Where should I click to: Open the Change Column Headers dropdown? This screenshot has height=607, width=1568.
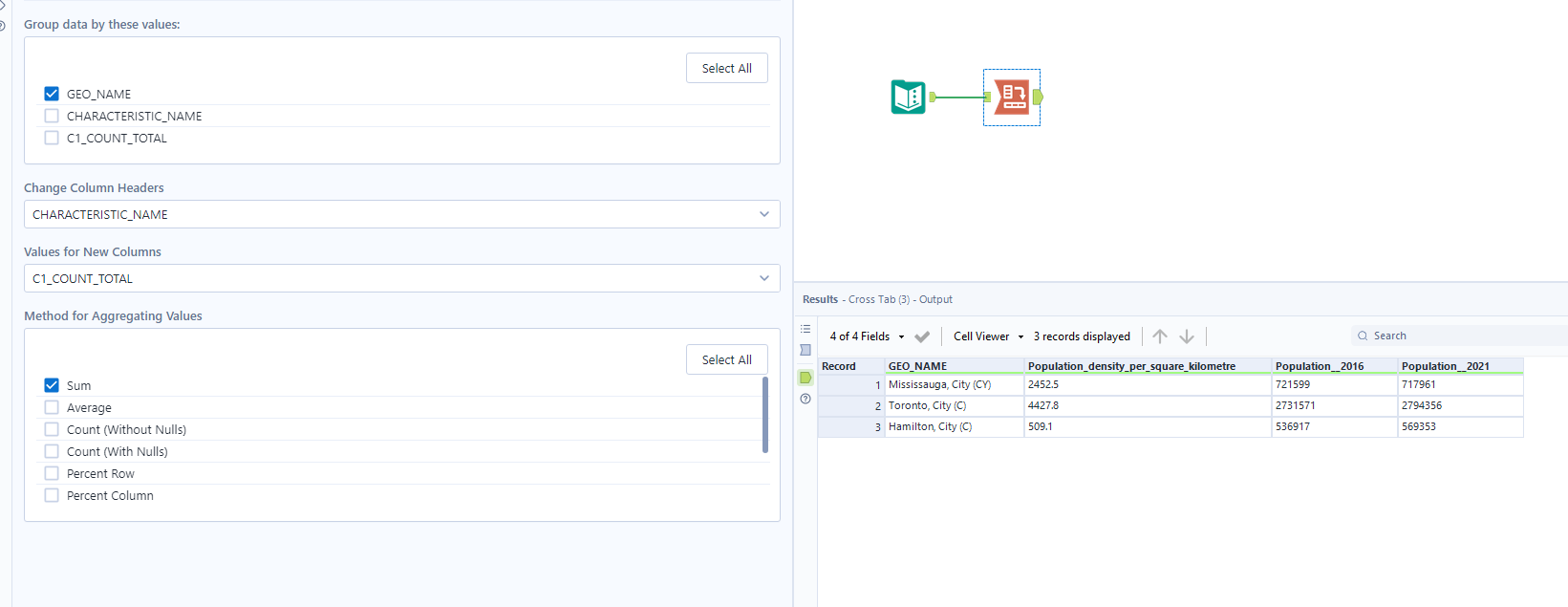pos(401,214)
